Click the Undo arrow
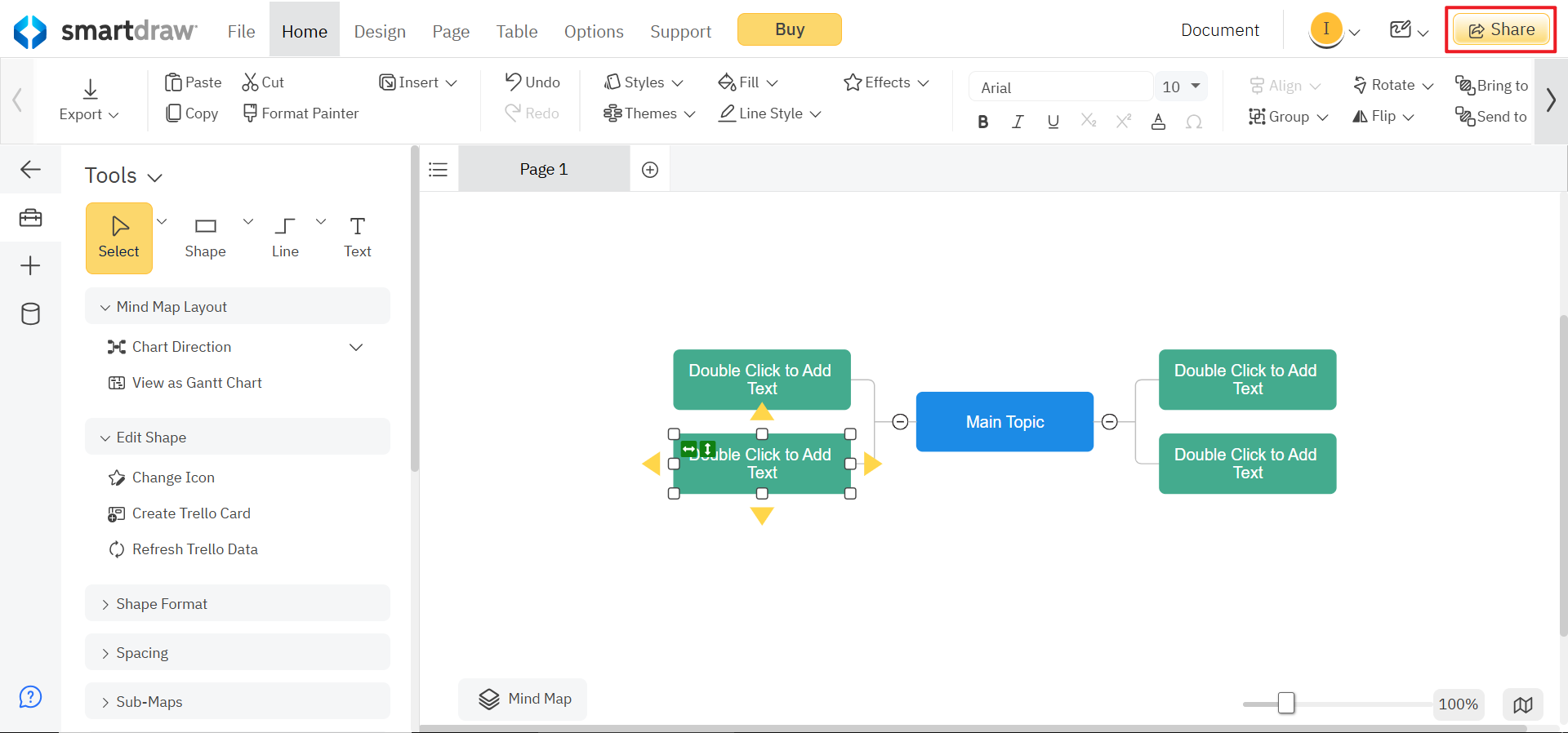Screen dimensions: 1568x733 [x=513, y=82]
